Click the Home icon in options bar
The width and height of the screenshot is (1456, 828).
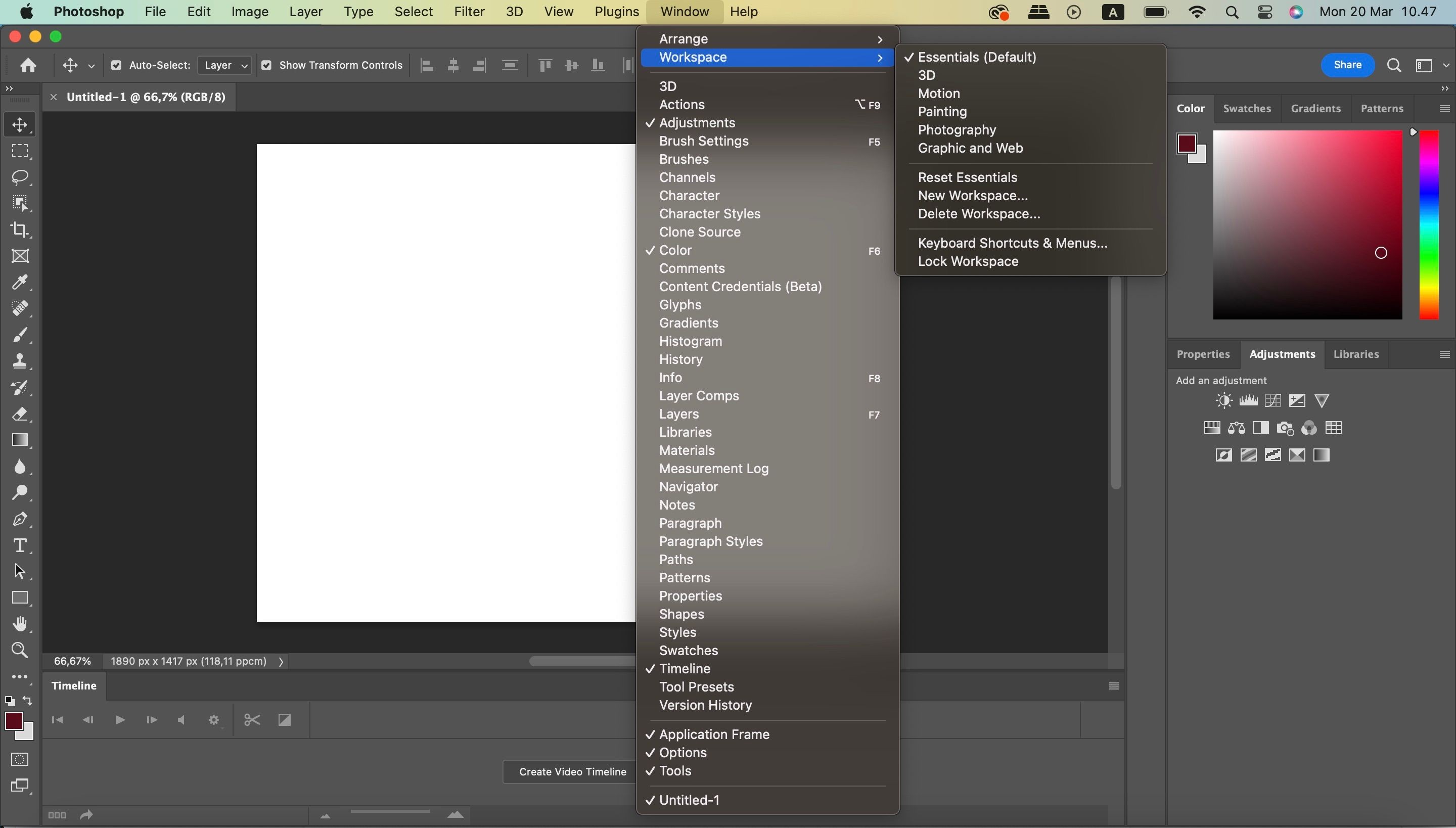tap(28, 65)
